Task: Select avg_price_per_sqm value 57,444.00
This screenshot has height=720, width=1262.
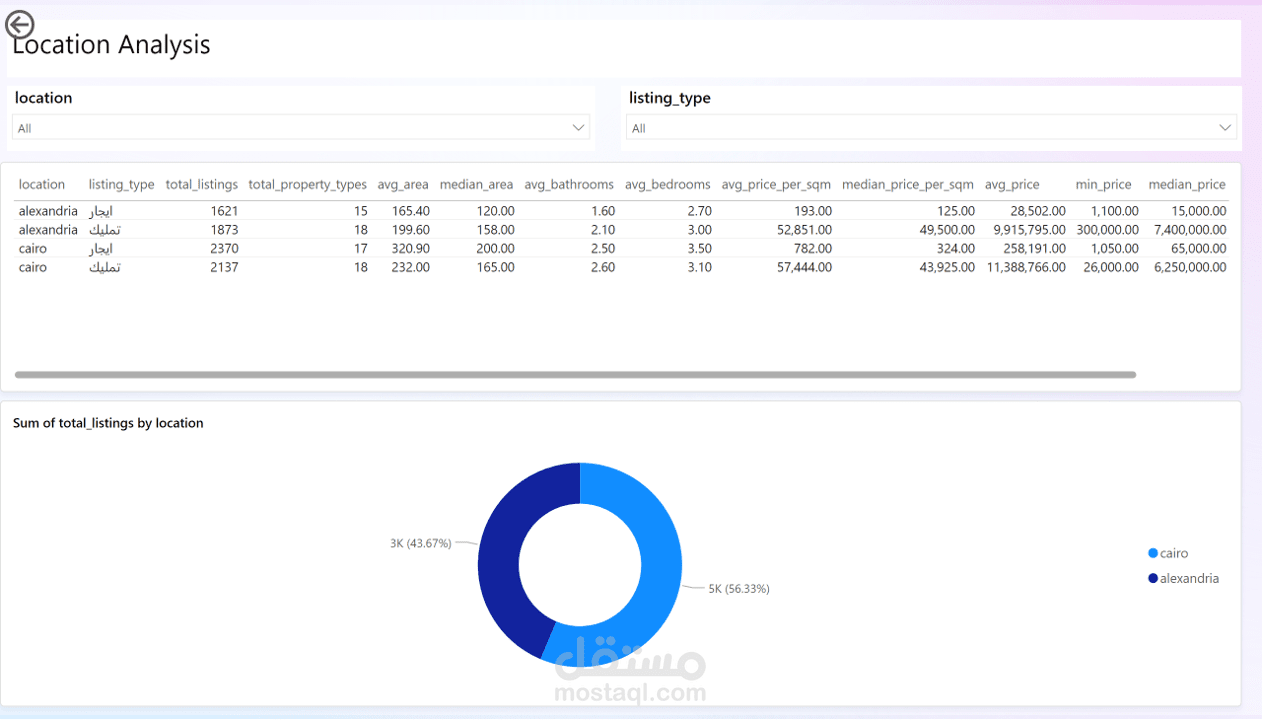Action: click(x=805, y=267)
